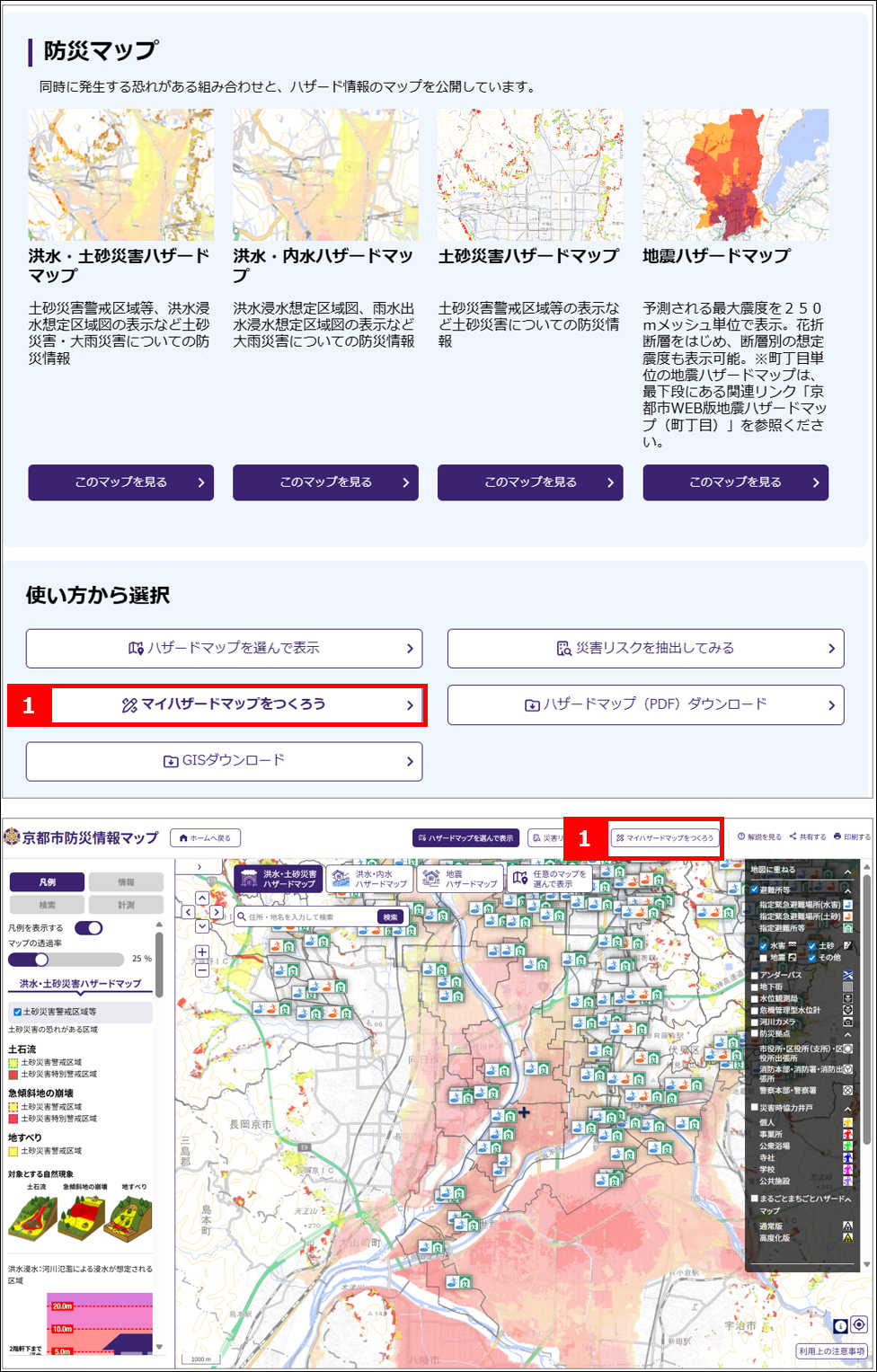Image resolution: width=877 pixels, height=1372 pixels.
Task: Click 洪水・土砂災害ハザードマップ thumbnail image
Action: pyautogui.click(x=120, y=174)
